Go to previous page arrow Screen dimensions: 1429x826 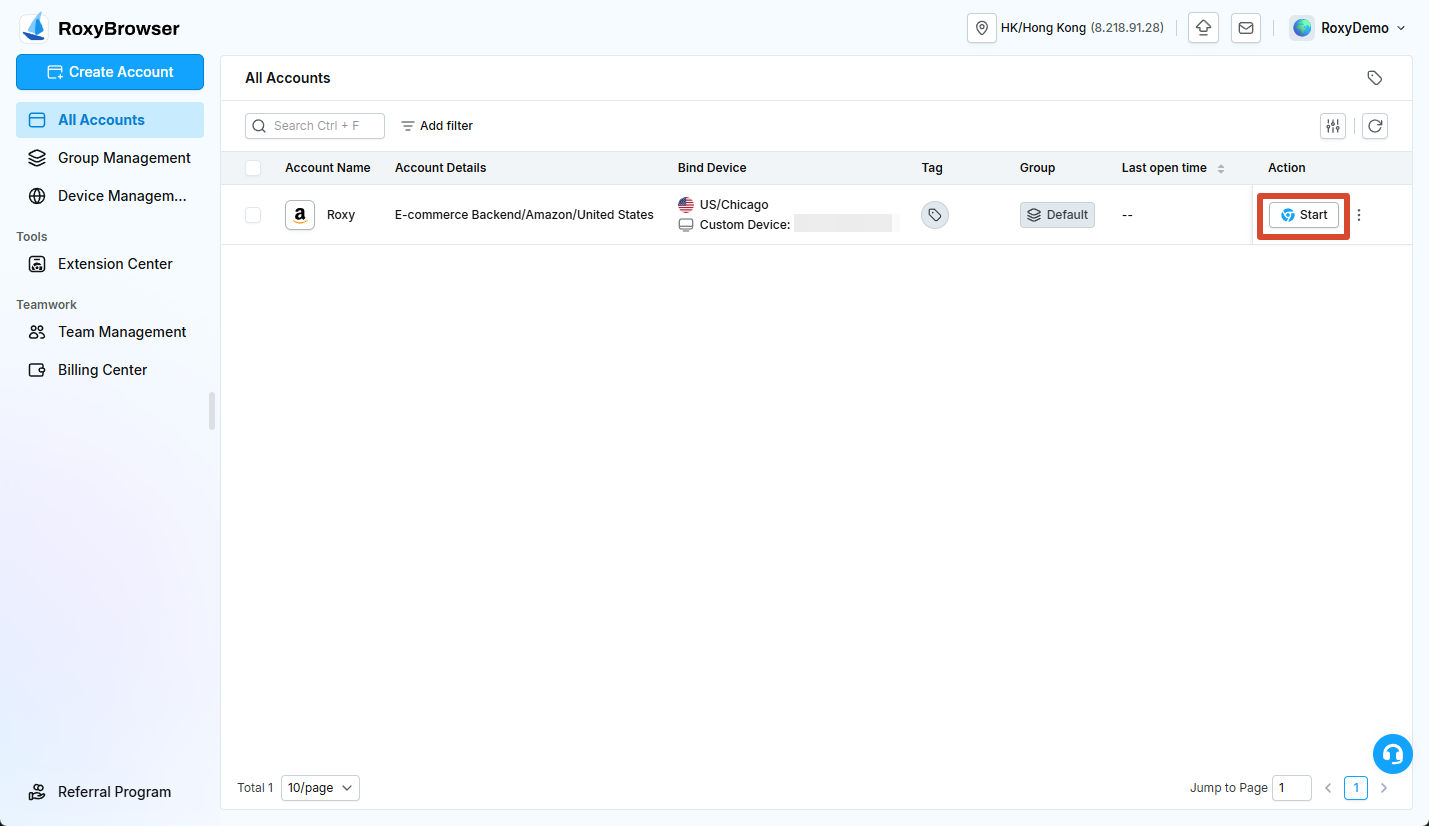click(x=1328, y=788)
